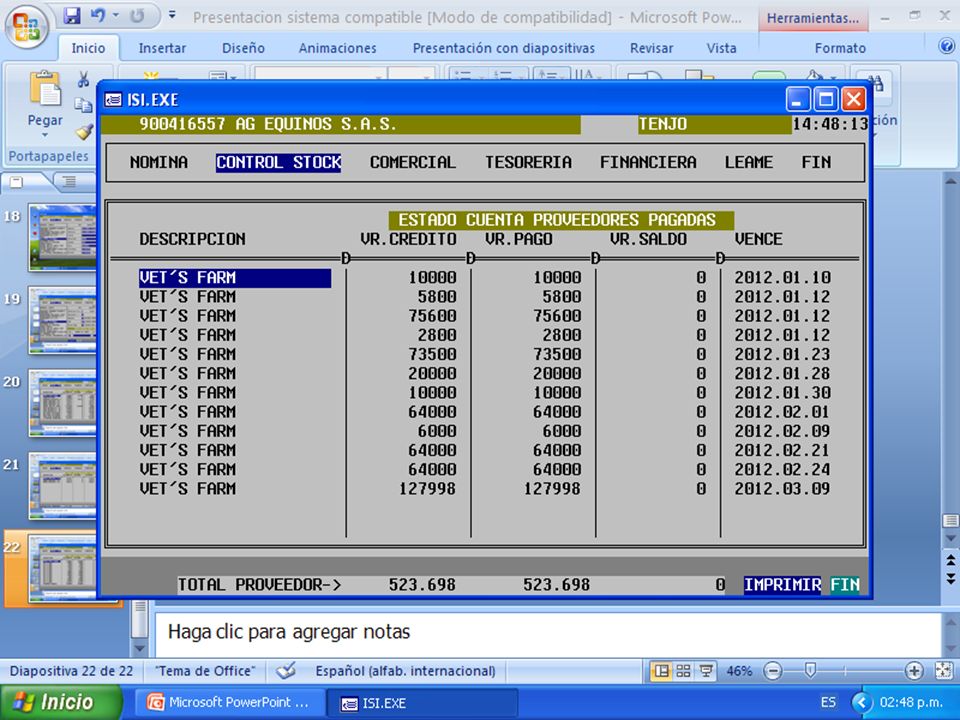Screen dimensions: 960x720
Task: Click the zoom out minus button
Action: [x=773, y=671]
